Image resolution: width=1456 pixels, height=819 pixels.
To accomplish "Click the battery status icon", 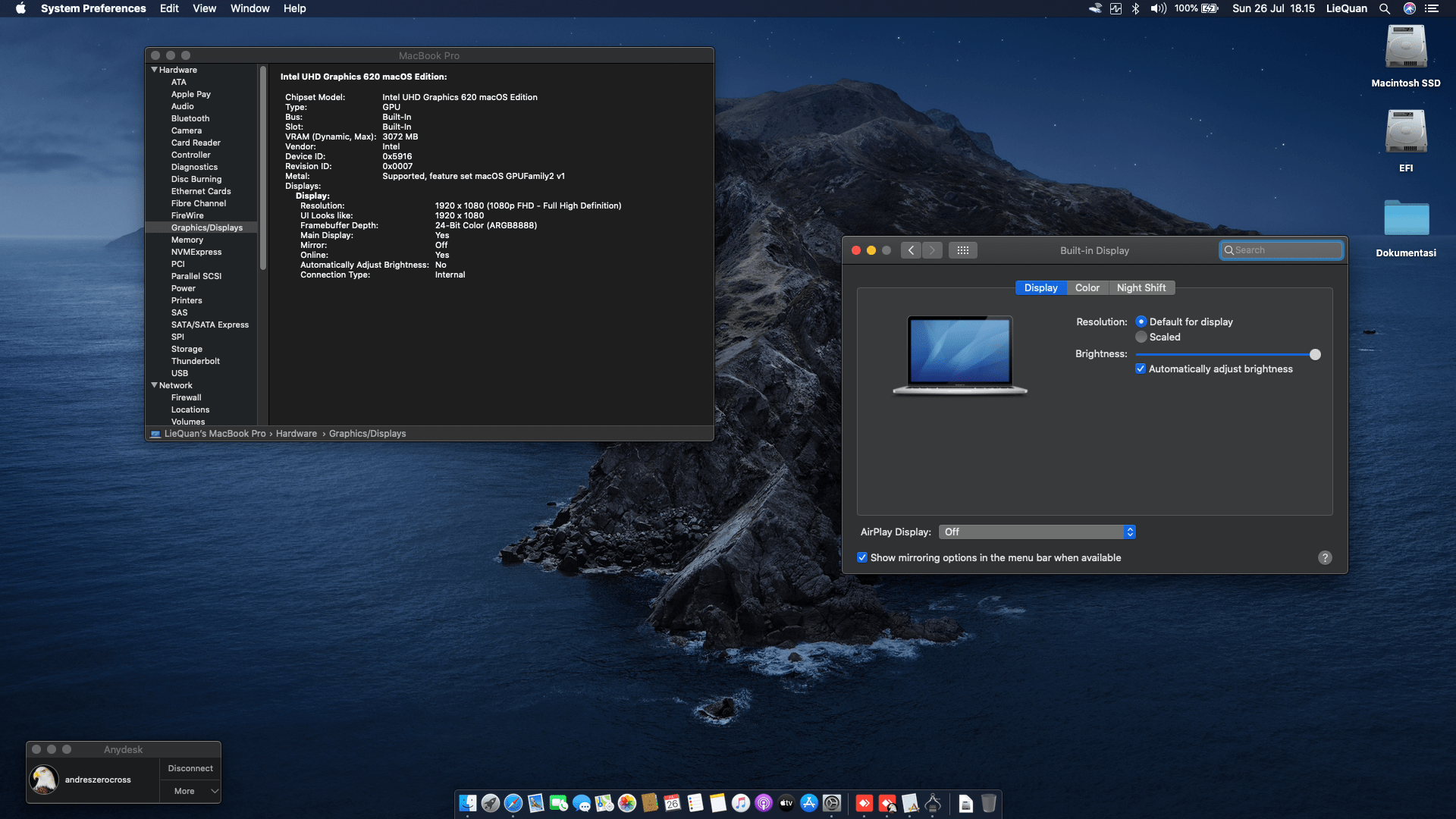I will [x=1210, y=8].
